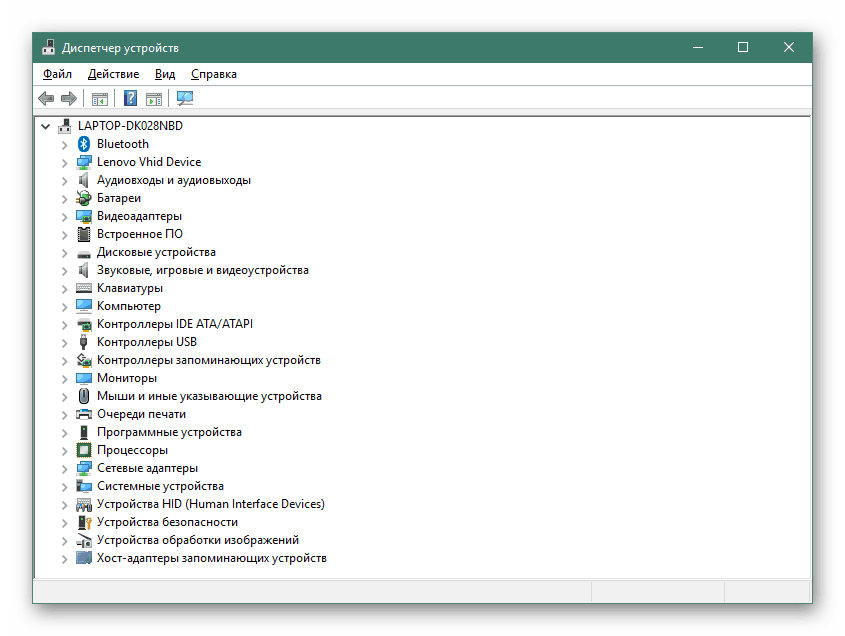The width and height of the screenshot is (845, 636).
Task: Click the Show action pane toolbar icon
Action: 152,98
